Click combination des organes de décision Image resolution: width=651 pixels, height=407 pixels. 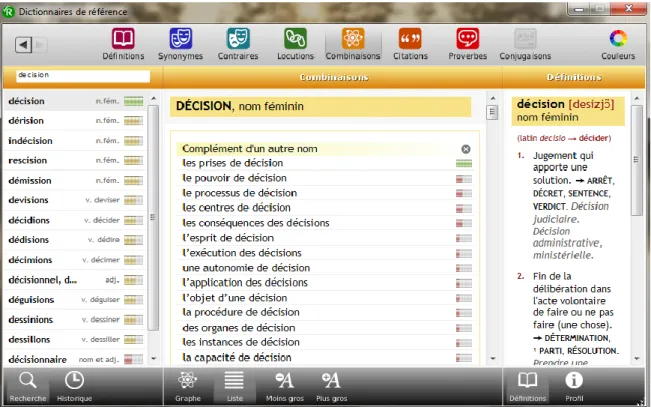tap(239, 328)
